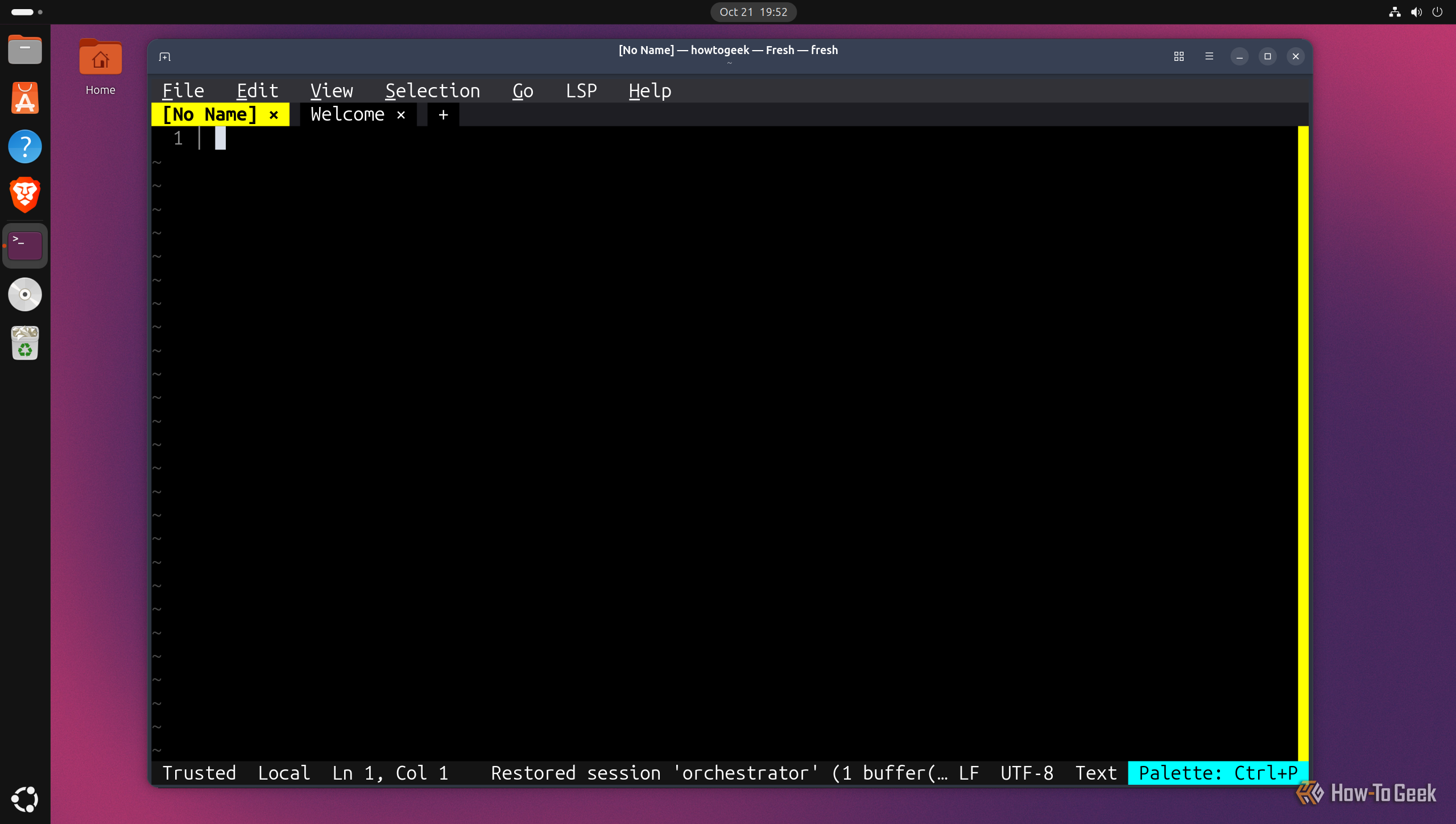Click the new terminal tab icon in title bar
1456x824 pixels.
(165, 56)
